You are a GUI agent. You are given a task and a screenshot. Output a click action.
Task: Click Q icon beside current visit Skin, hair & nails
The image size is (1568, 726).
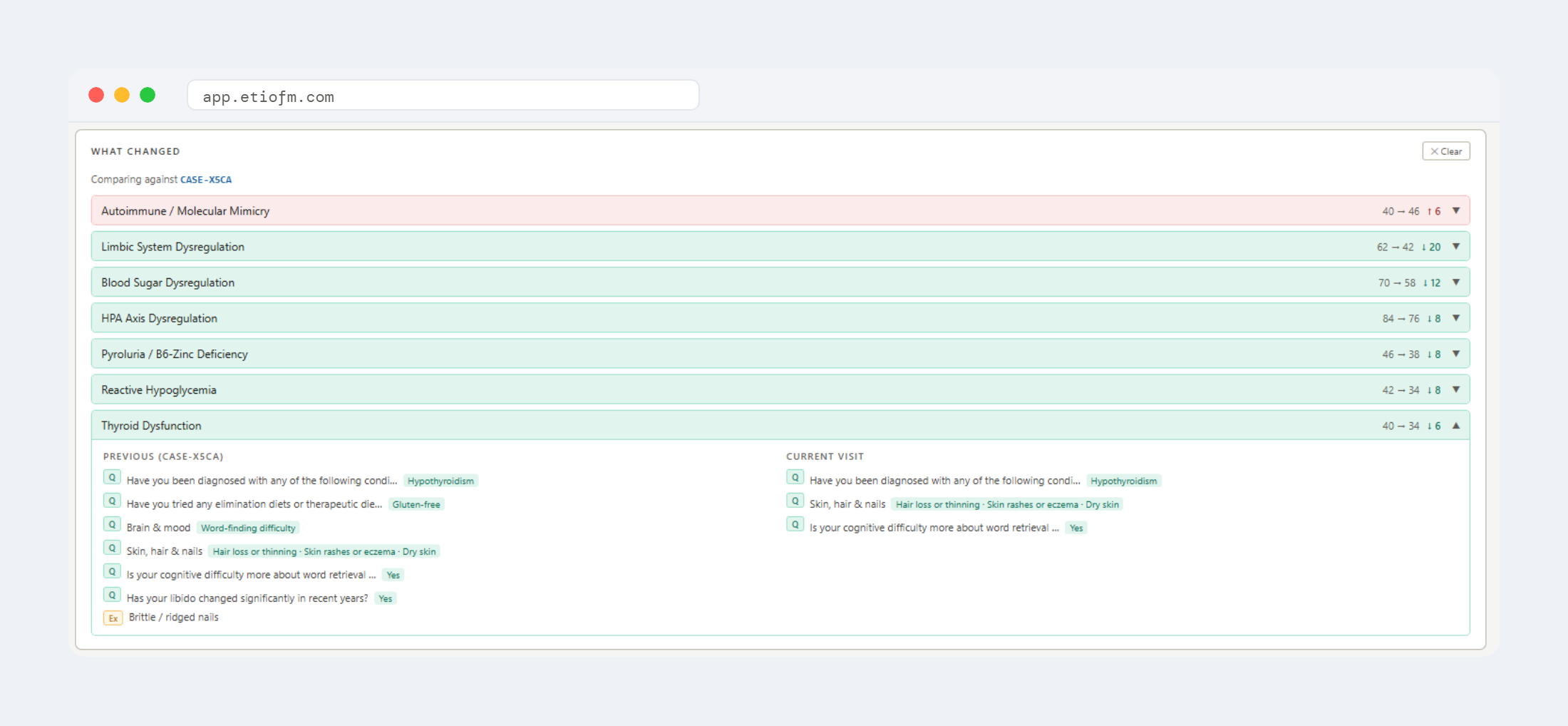tap(795, 501)
